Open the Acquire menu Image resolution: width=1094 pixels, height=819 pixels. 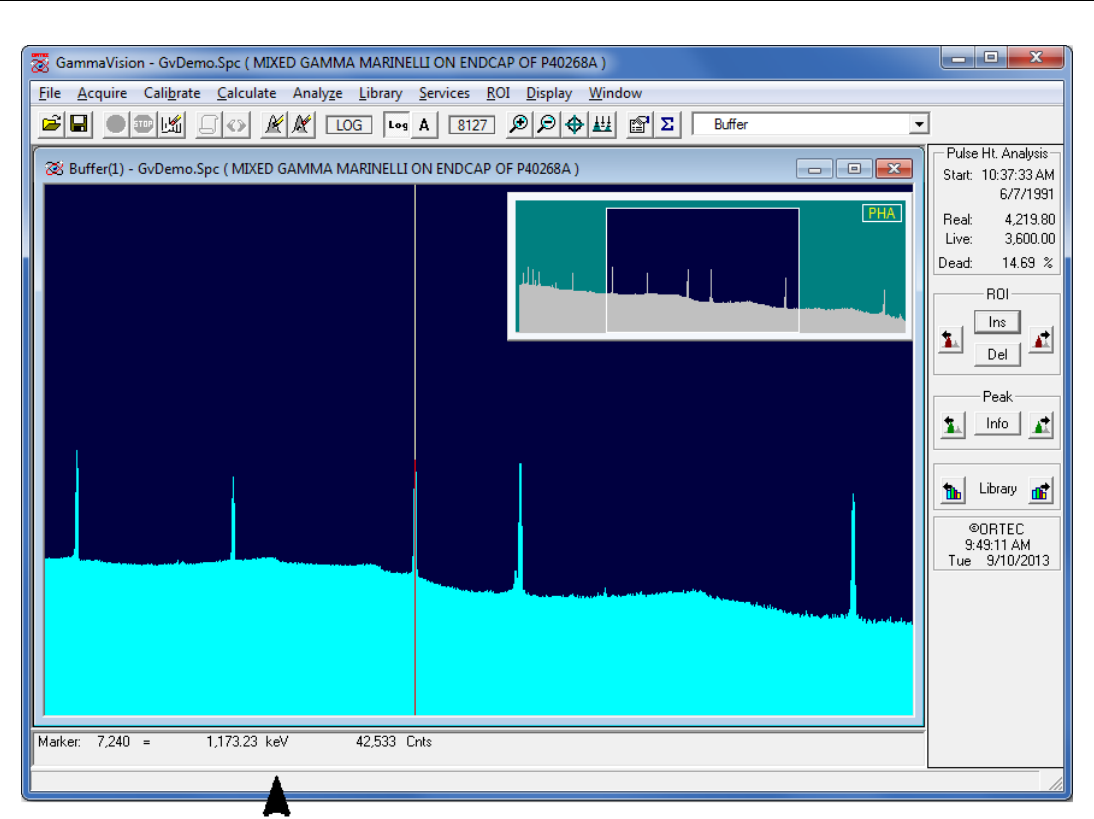coord(102,93)
